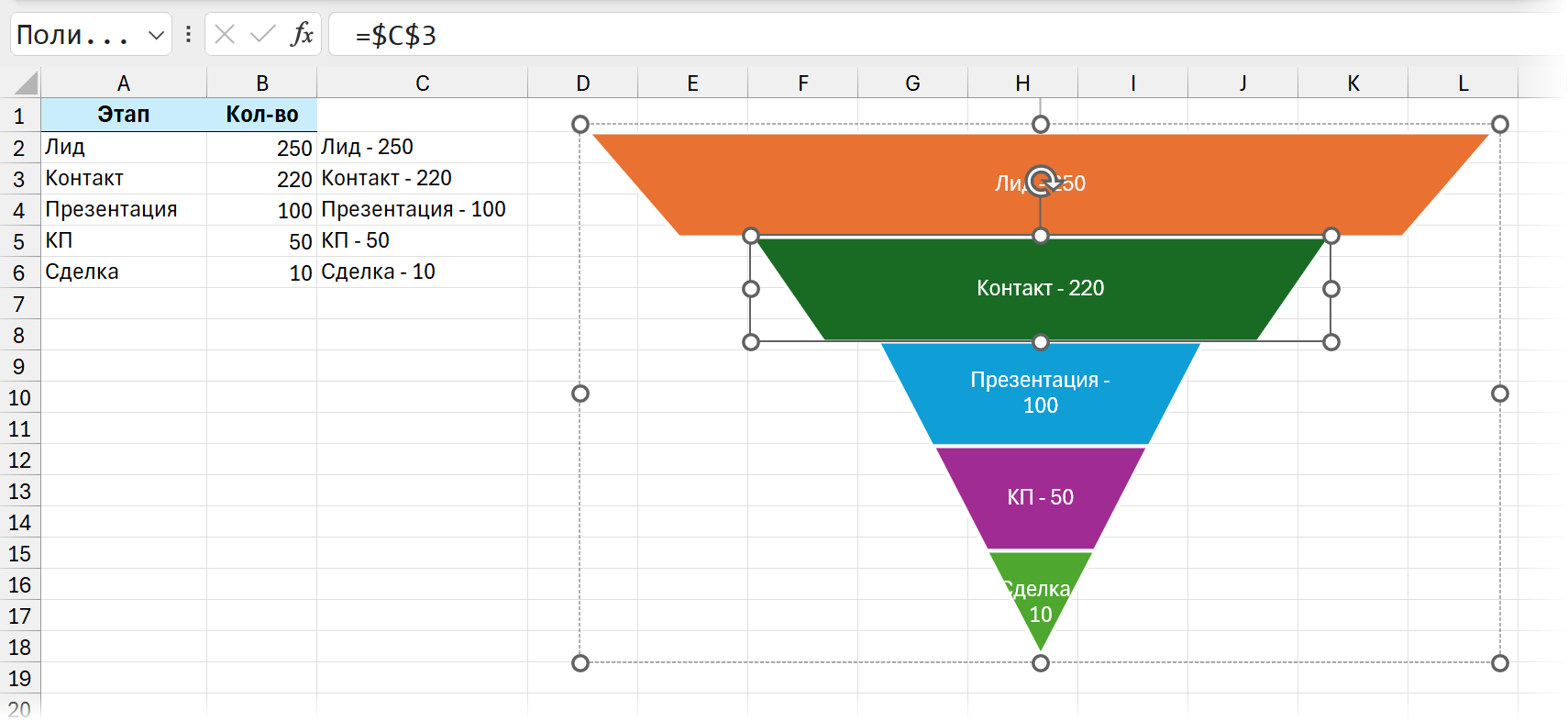Select column E header
Image resolution: width=1568 pixels, height=721 pixels.
coord(692,83)
